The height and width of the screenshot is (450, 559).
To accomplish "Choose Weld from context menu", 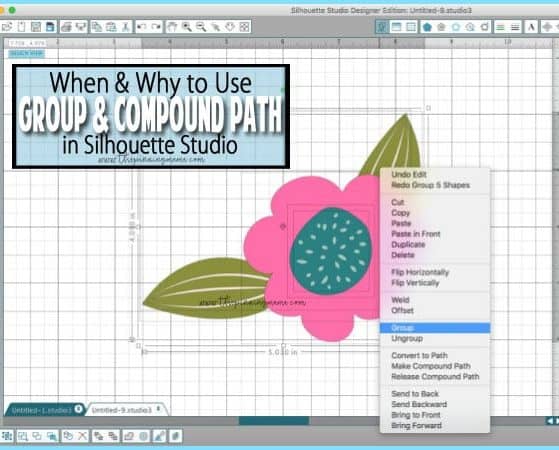I will click(400, 300).
